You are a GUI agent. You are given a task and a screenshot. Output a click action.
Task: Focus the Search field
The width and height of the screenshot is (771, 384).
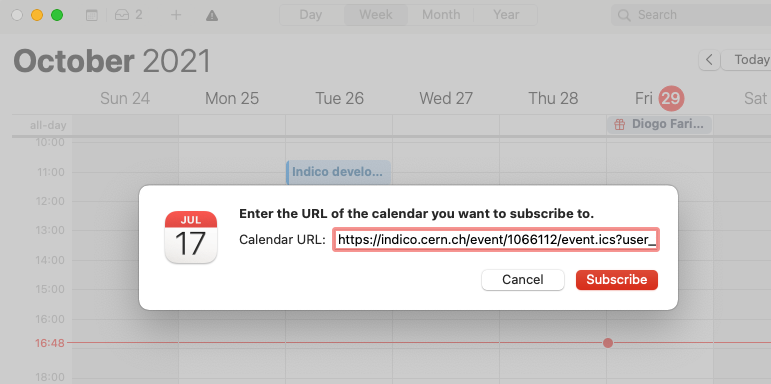[x=691, y=15]
